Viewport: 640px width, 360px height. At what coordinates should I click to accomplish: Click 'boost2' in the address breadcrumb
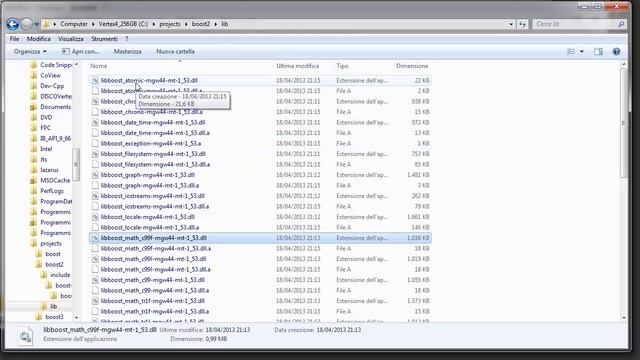201,24
